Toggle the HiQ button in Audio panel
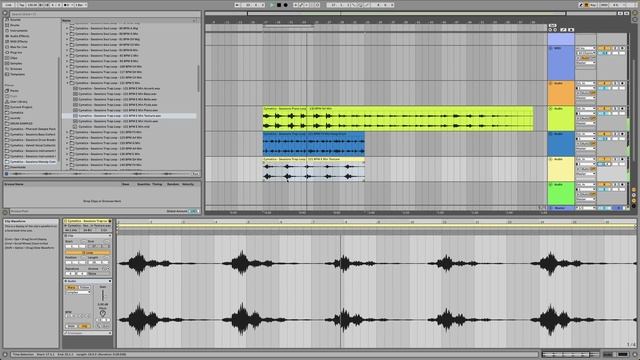Image resolution: width=640 pixels, height=360 pixels. click(84, 326)
